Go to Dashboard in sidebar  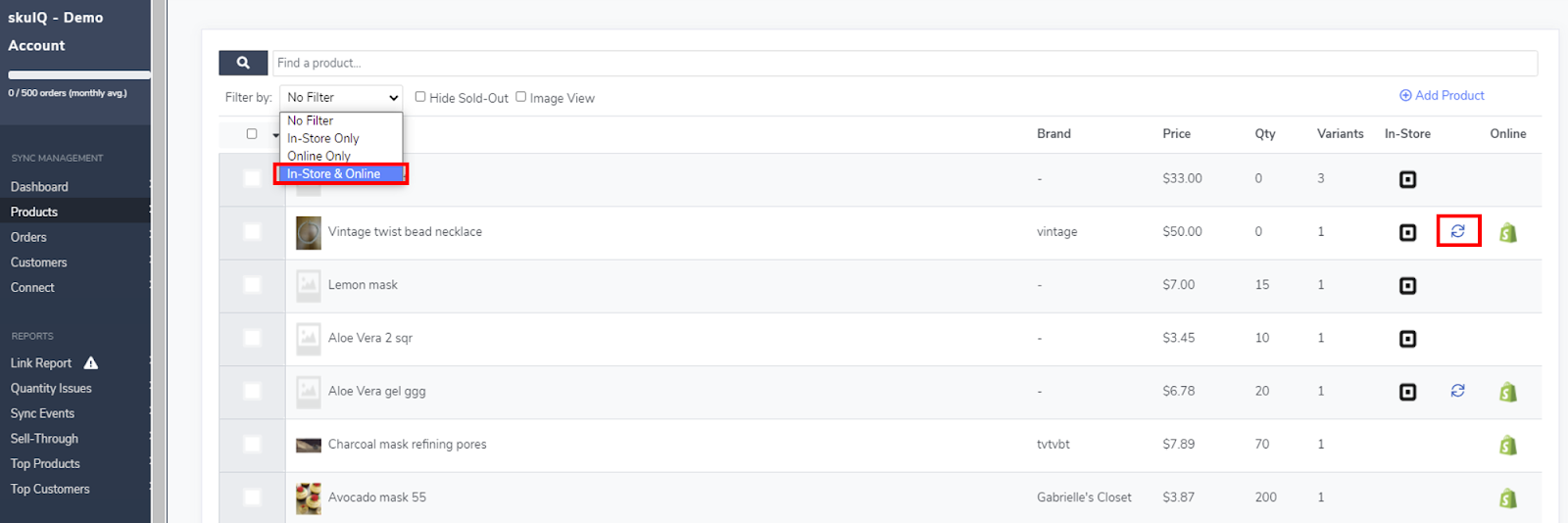click(39, 186)
